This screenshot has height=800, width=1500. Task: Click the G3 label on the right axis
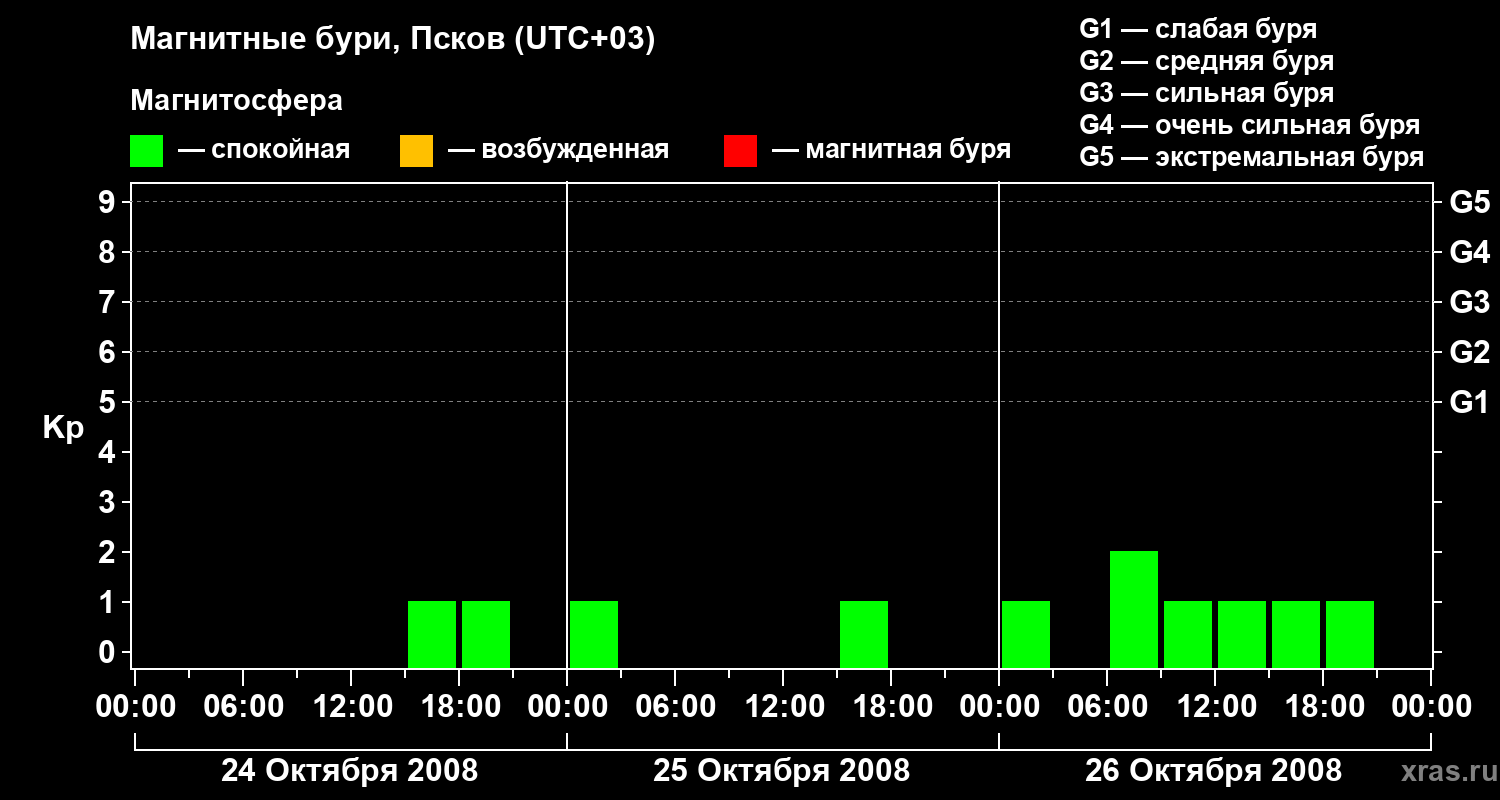[x=1469, y=303]
